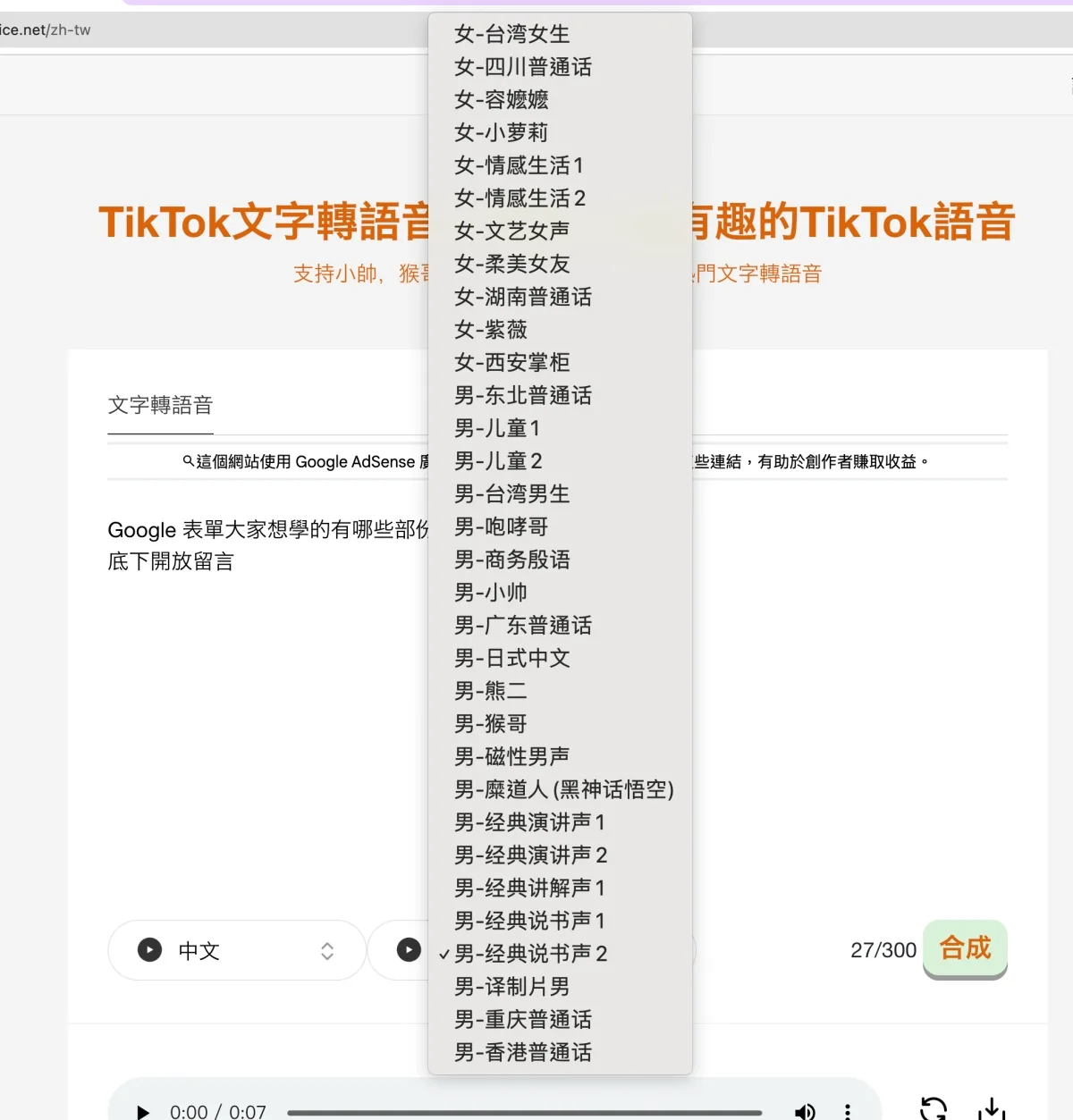
Task: Switch to the 文字轉語音 tab
Action: [x=160, y=405]
